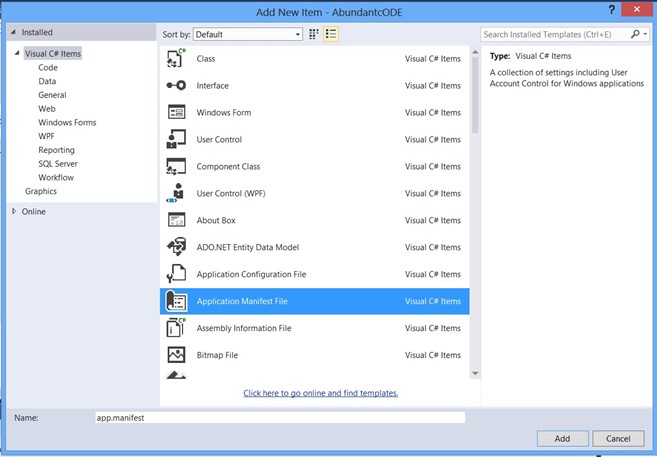Select the Windows Form item label
This screenshot has width=657, height=457.
pos(224,112)
